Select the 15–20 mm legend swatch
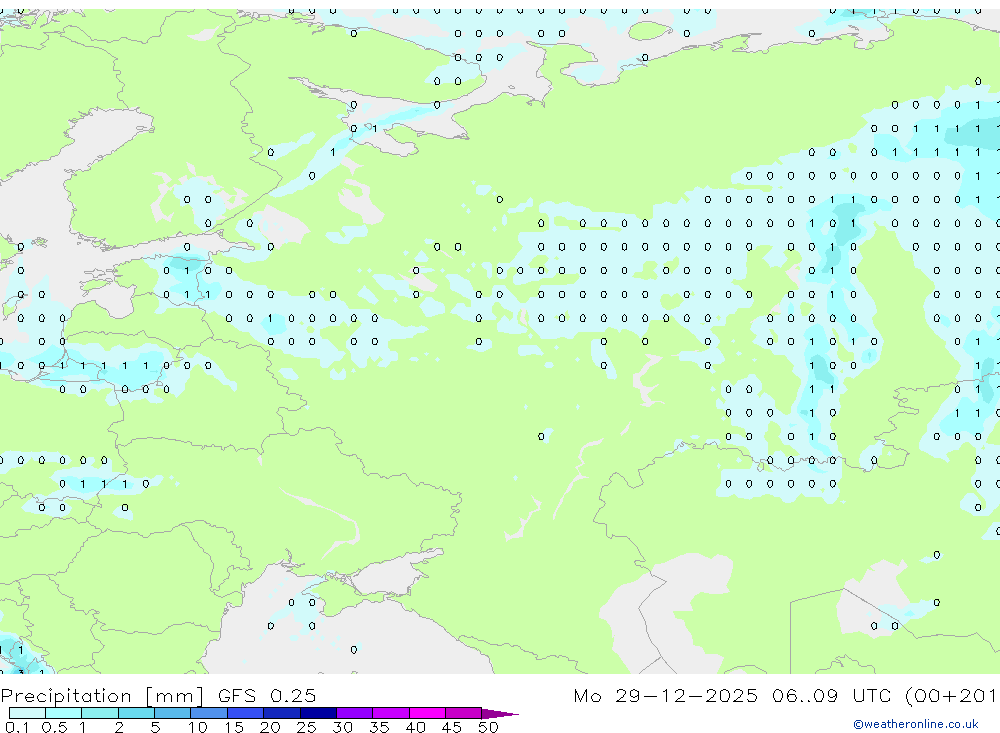Image resolution: width=1000 pixels, height=733 pixels. [246, 713]
